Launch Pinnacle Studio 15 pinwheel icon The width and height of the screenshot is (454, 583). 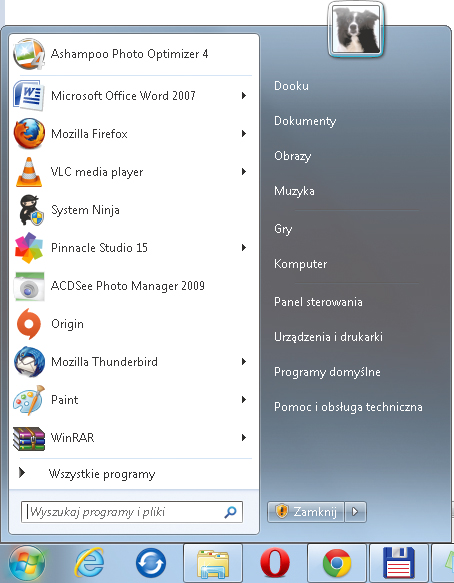tap(29, 248)
